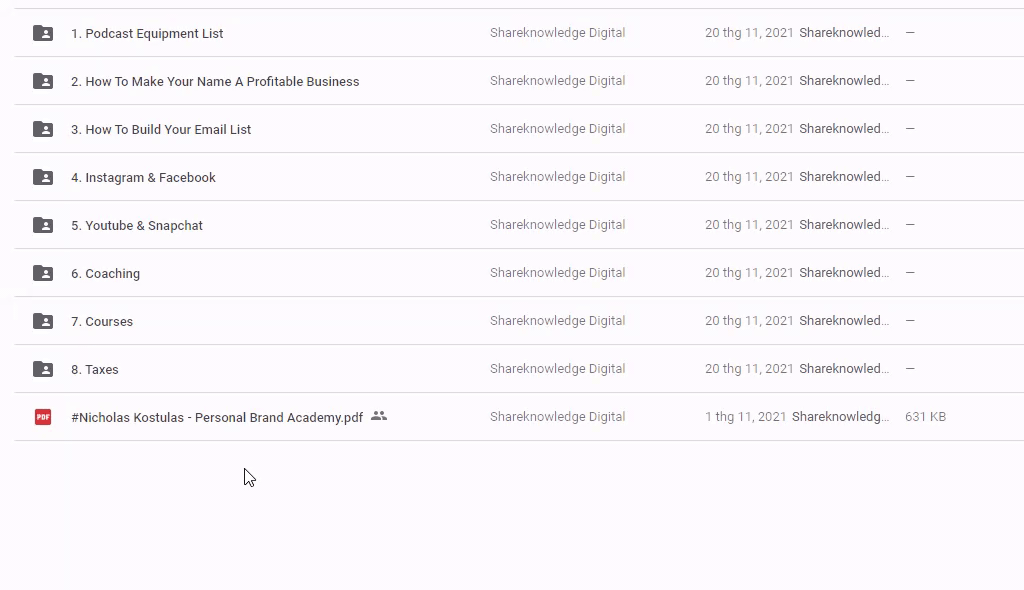1024x590 pixels.
Task: Click the 631 KB file size of the PDF
Action: pos(925,417)
